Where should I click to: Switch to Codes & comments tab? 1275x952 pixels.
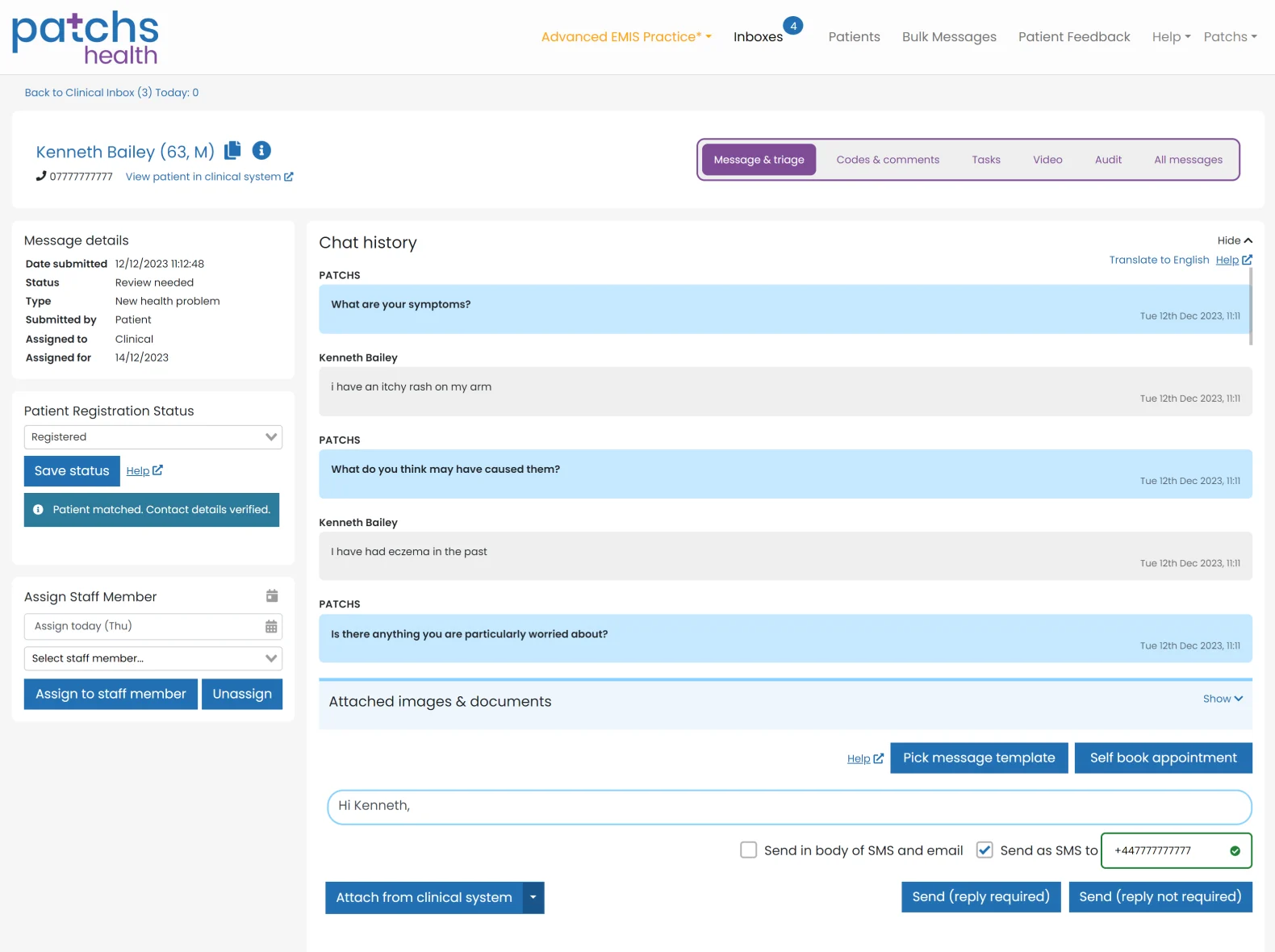888,160
